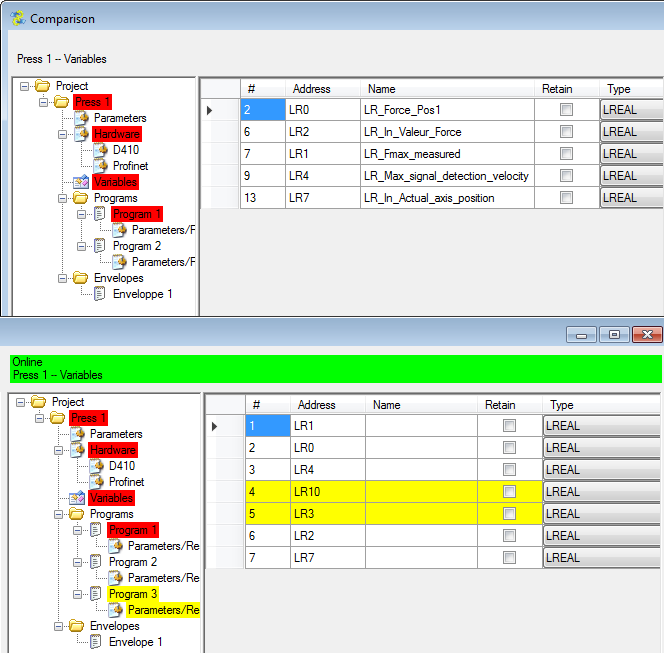Select Program 2 in upper tree
The image size is (664, 653).
pyautogui.click(x=137, y=246)
